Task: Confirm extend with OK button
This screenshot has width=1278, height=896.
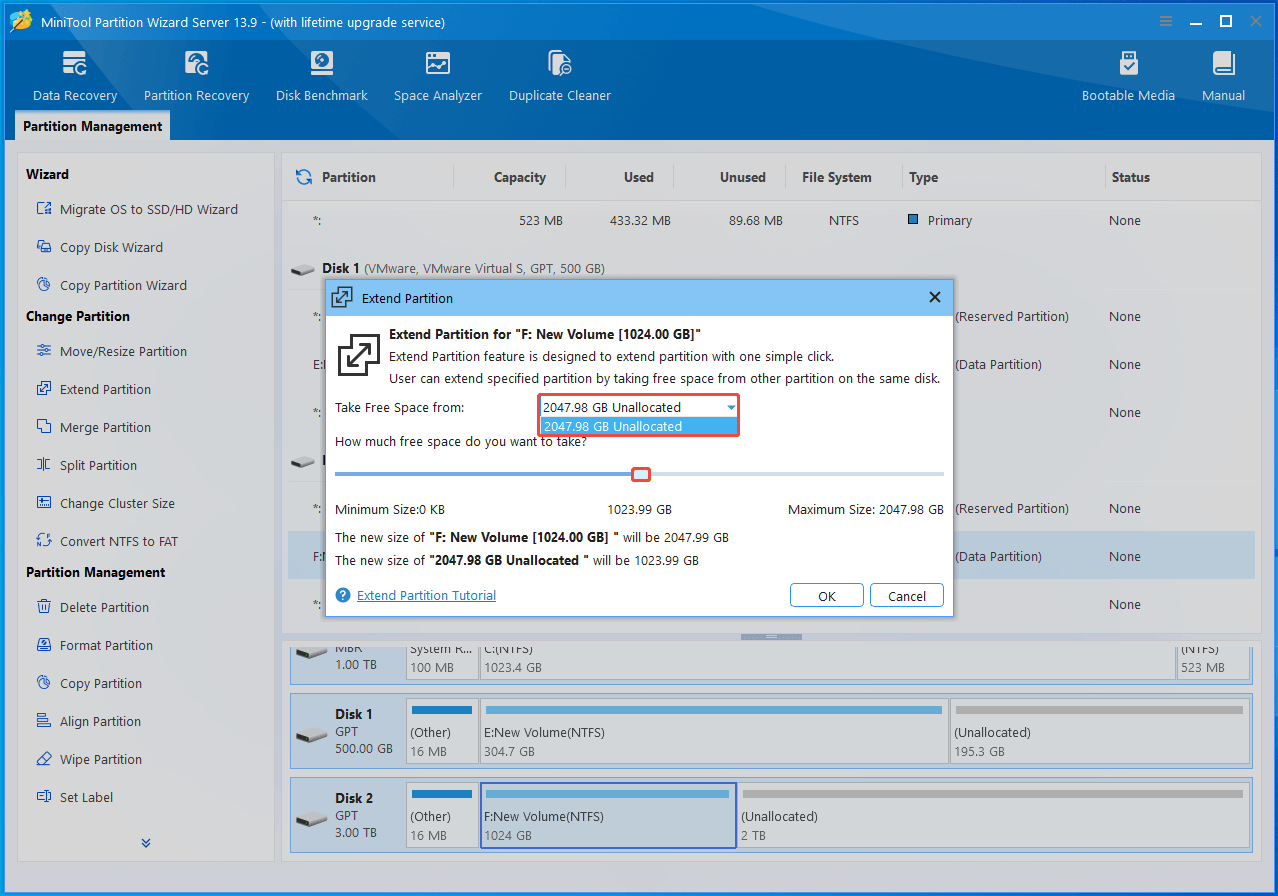Action: coord(826,595)
